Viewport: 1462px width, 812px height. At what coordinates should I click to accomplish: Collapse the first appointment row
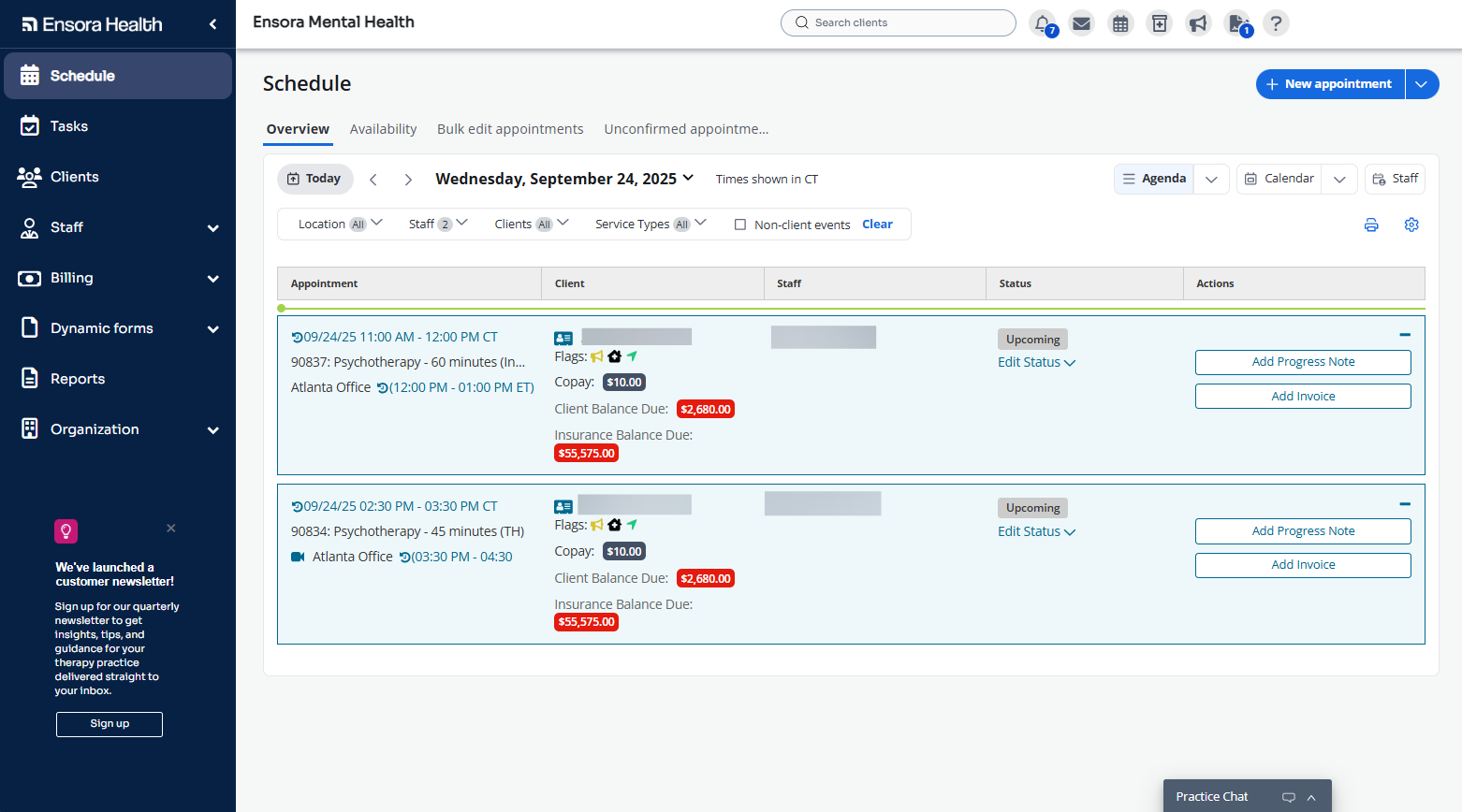[1404, 335]
